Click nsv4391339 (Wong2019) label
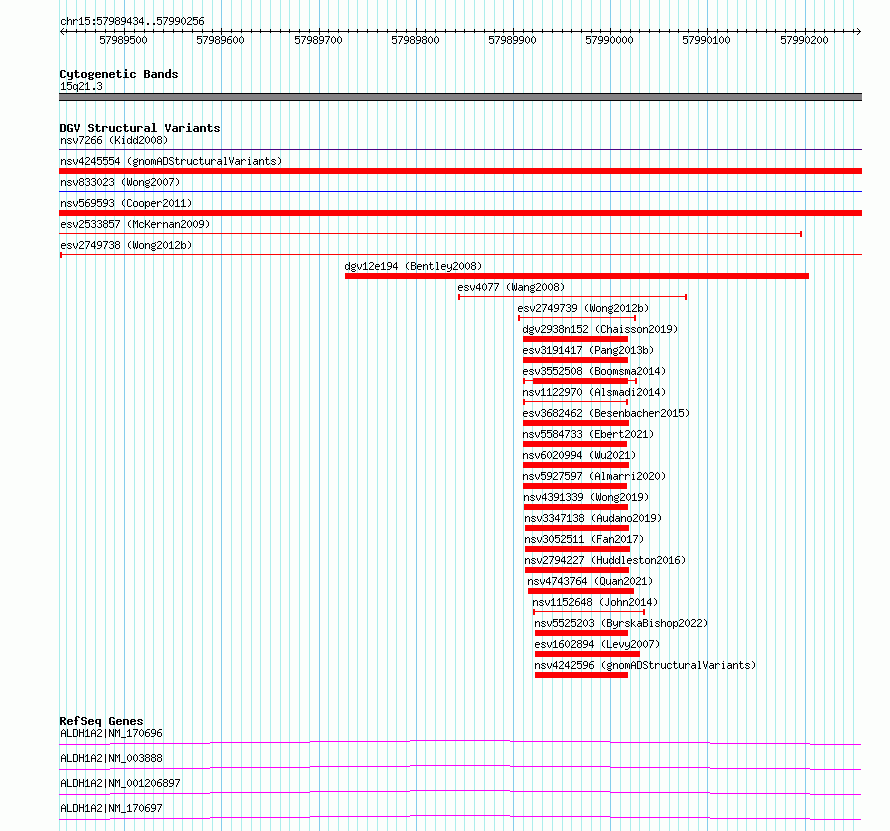The width and height of the screenshot is (890, 831). (586, 497)
